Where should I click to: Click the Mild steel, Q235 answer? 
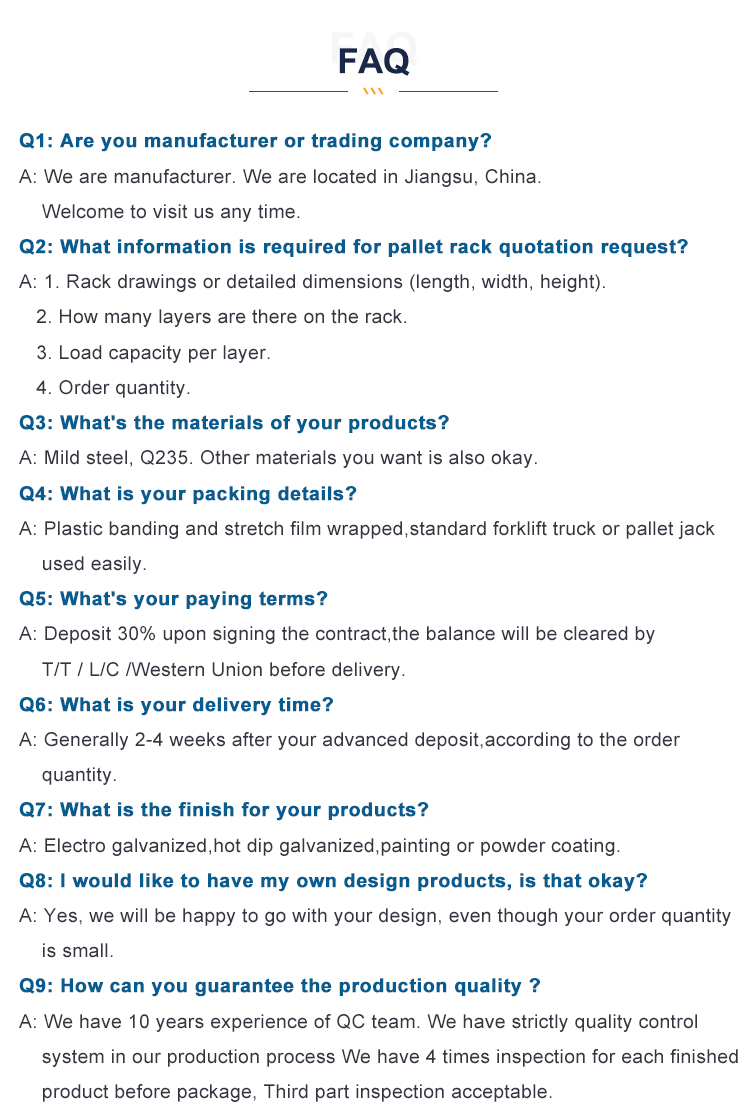(x=278, y=458)
